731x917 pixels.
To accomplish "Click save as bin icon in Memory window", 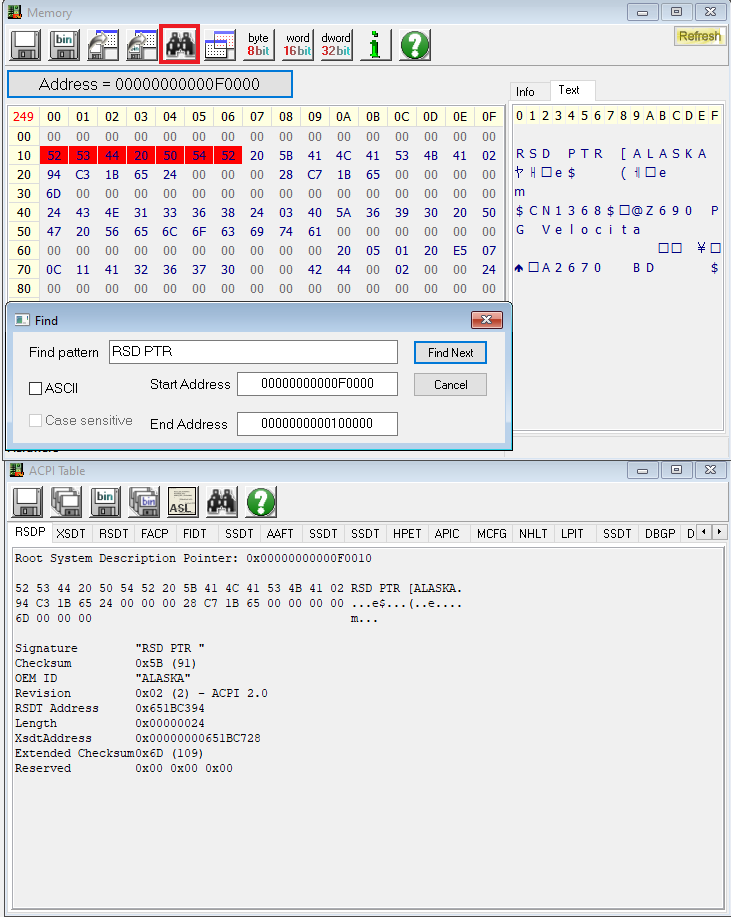I will (x=64, y=45).
